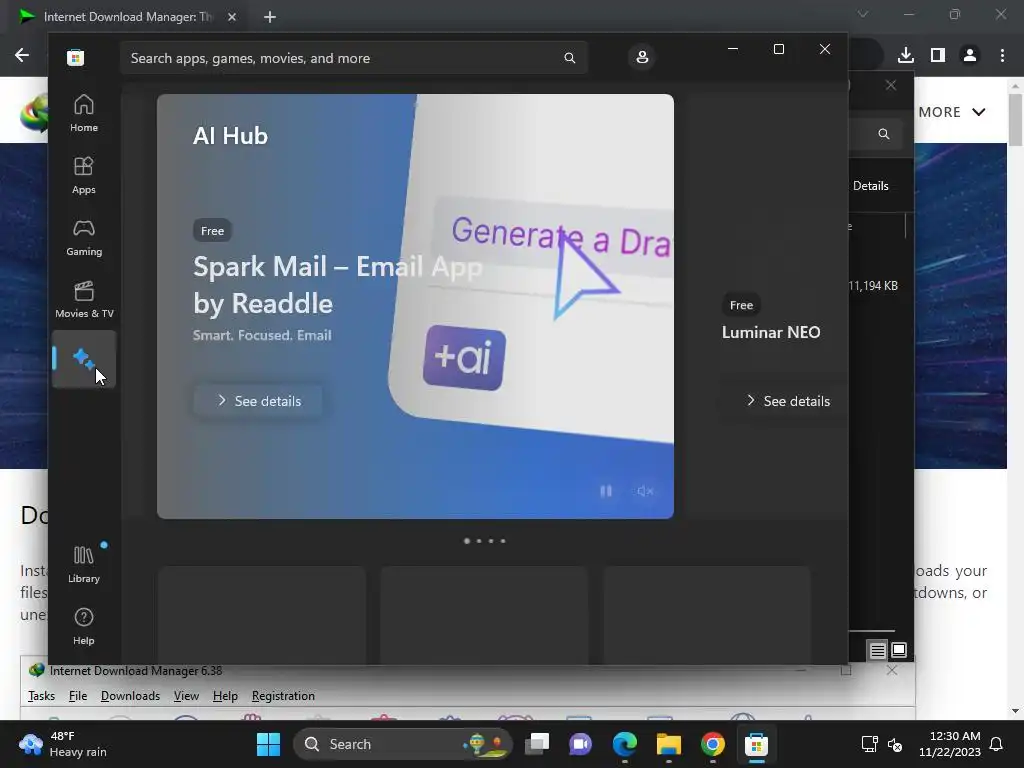This screenshot has height=768, width=1024.
Task: Toggle Chrome side panel icon
Action: point(938,56)
